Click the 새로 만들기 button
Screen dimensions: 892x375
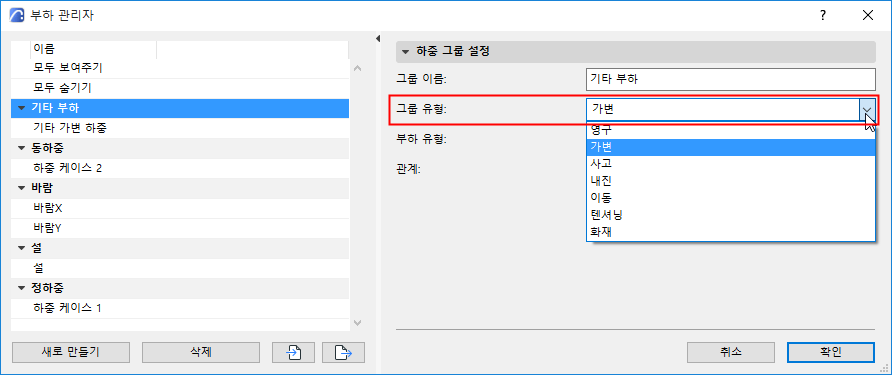coord(71,352)
